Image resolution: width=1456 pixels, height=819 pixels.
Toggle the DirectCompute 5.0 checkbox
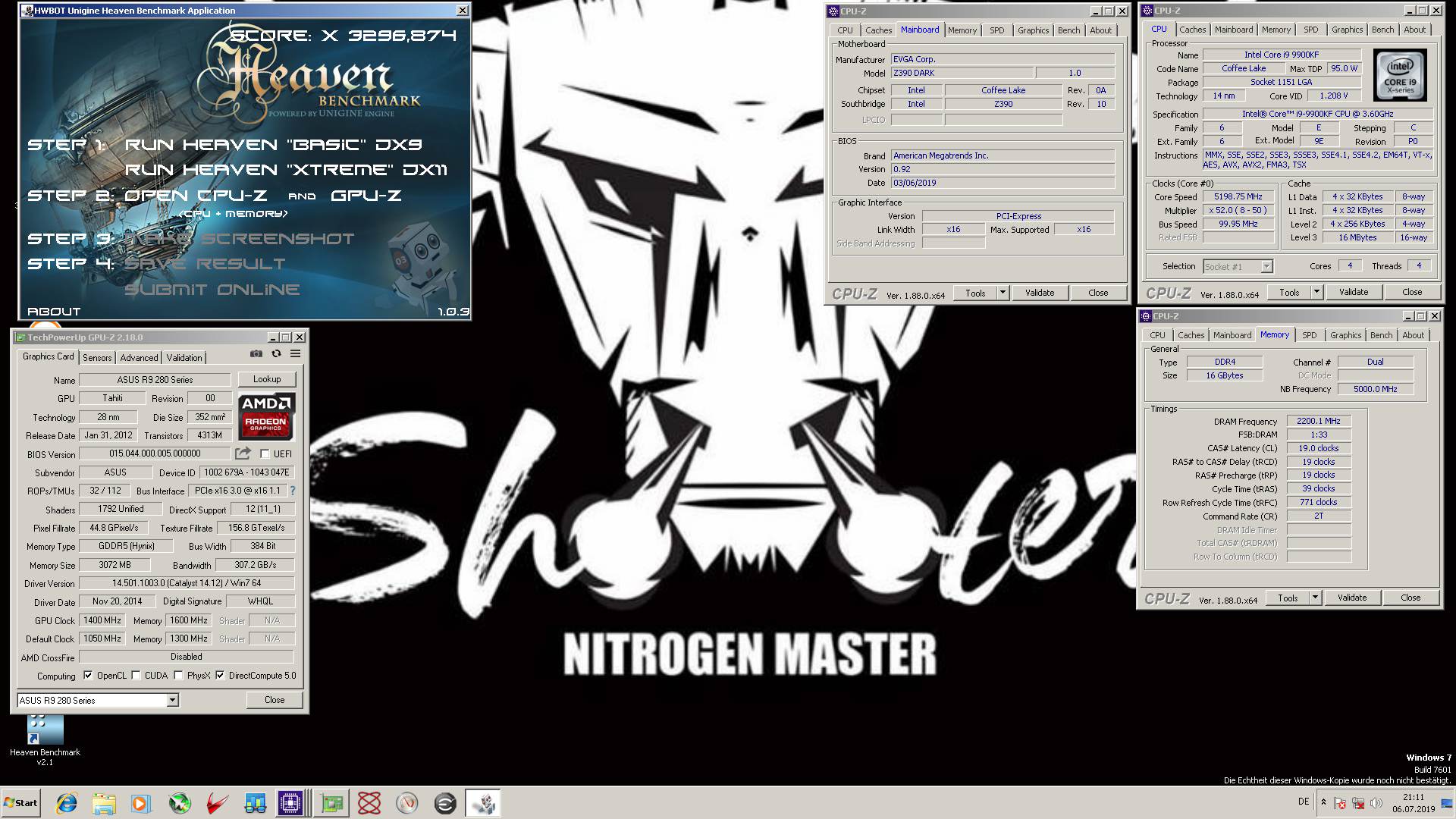(220, 676)
